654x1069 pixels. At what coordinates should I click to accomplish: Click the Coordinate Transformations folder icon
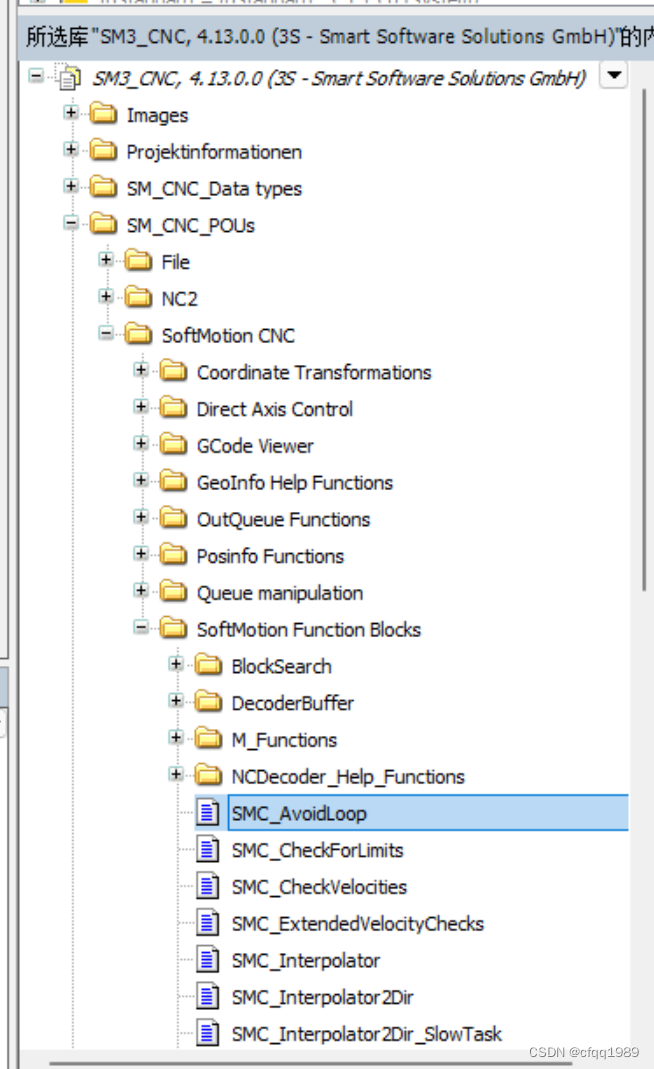click(173, 371)
